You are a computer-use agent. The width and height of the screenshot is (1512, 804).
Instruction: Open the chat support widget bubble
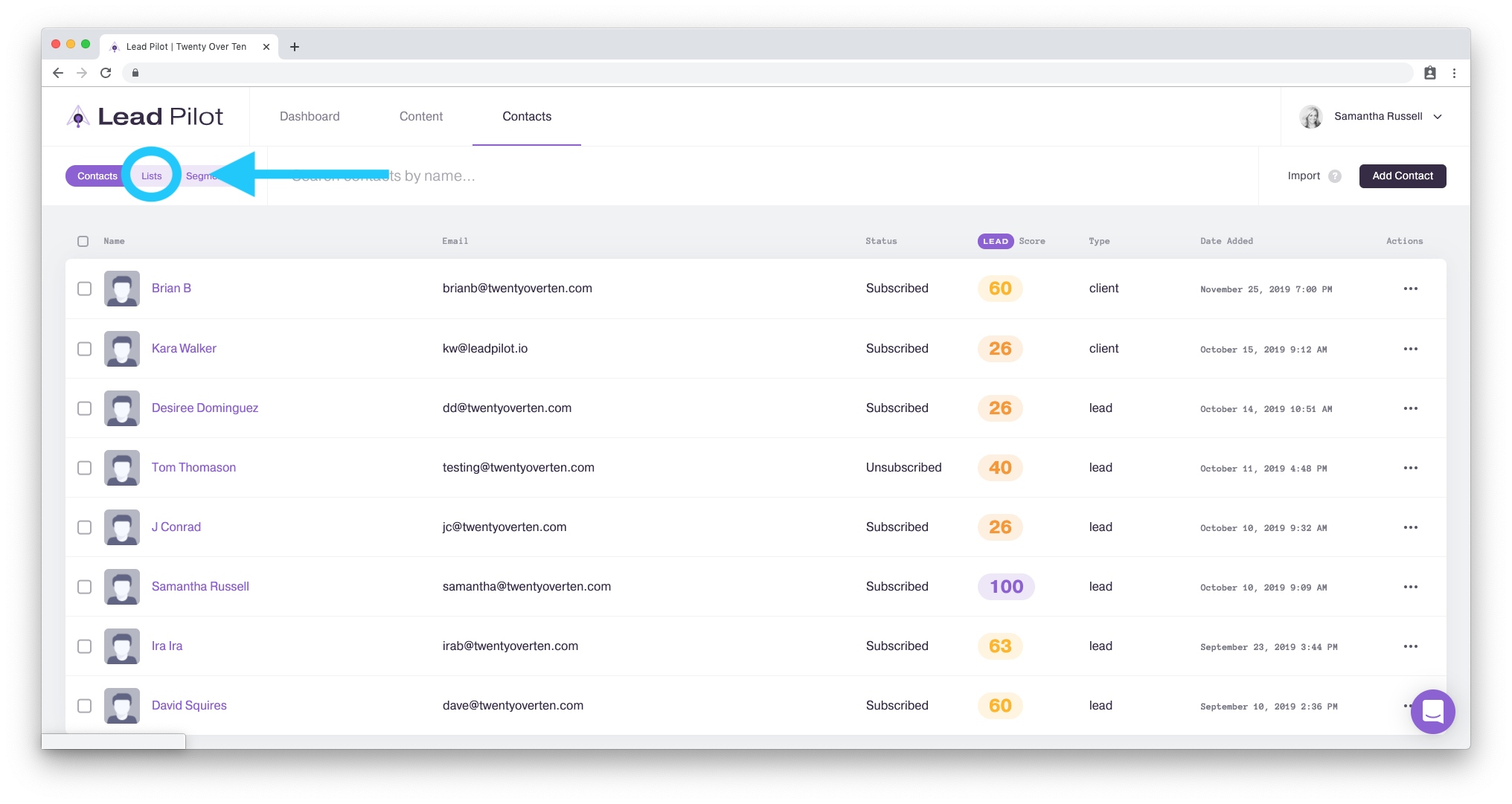pyautogui.click(x=1432, y=712)
